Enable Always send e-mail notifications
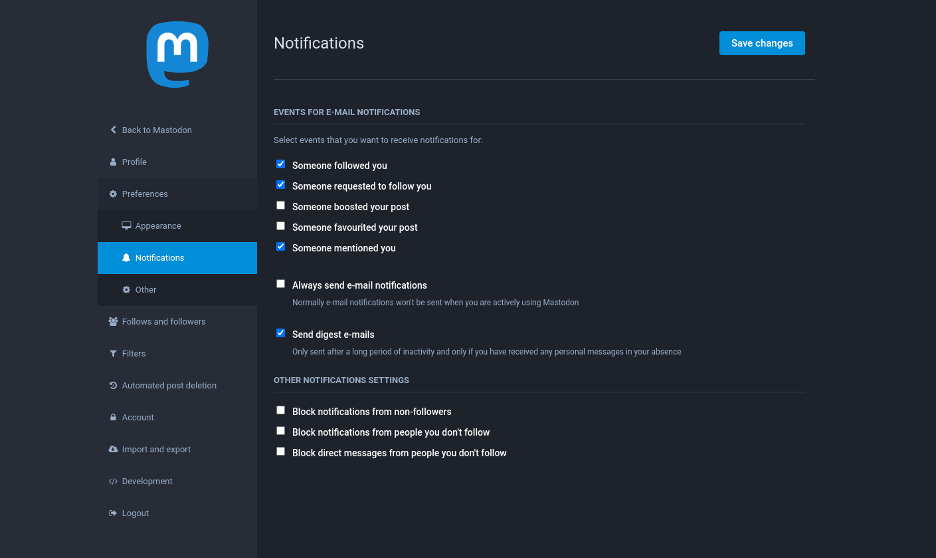936x558 pixels. (281, 284)
